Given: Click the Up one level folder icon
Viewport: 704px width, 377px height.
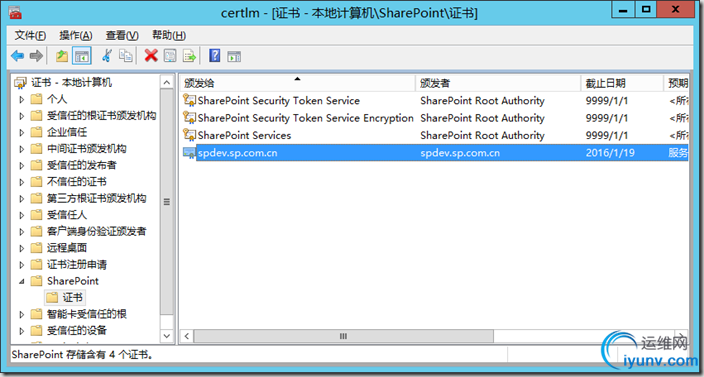Looking at the screenshot, I should pyautogui.click(x=62, y=56).
